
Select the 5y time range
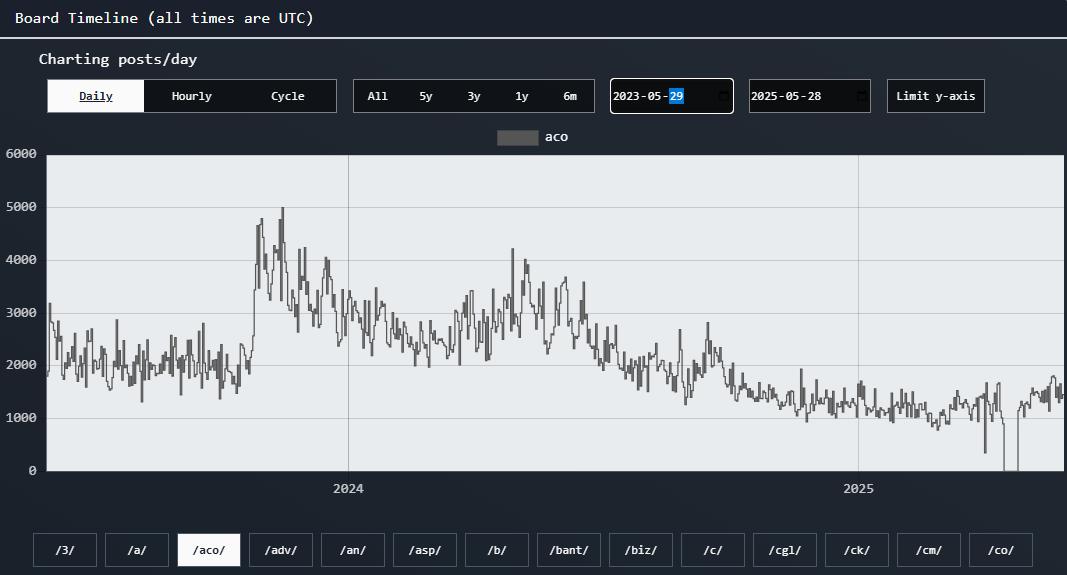pyautogui.click(x=426, y=96)
